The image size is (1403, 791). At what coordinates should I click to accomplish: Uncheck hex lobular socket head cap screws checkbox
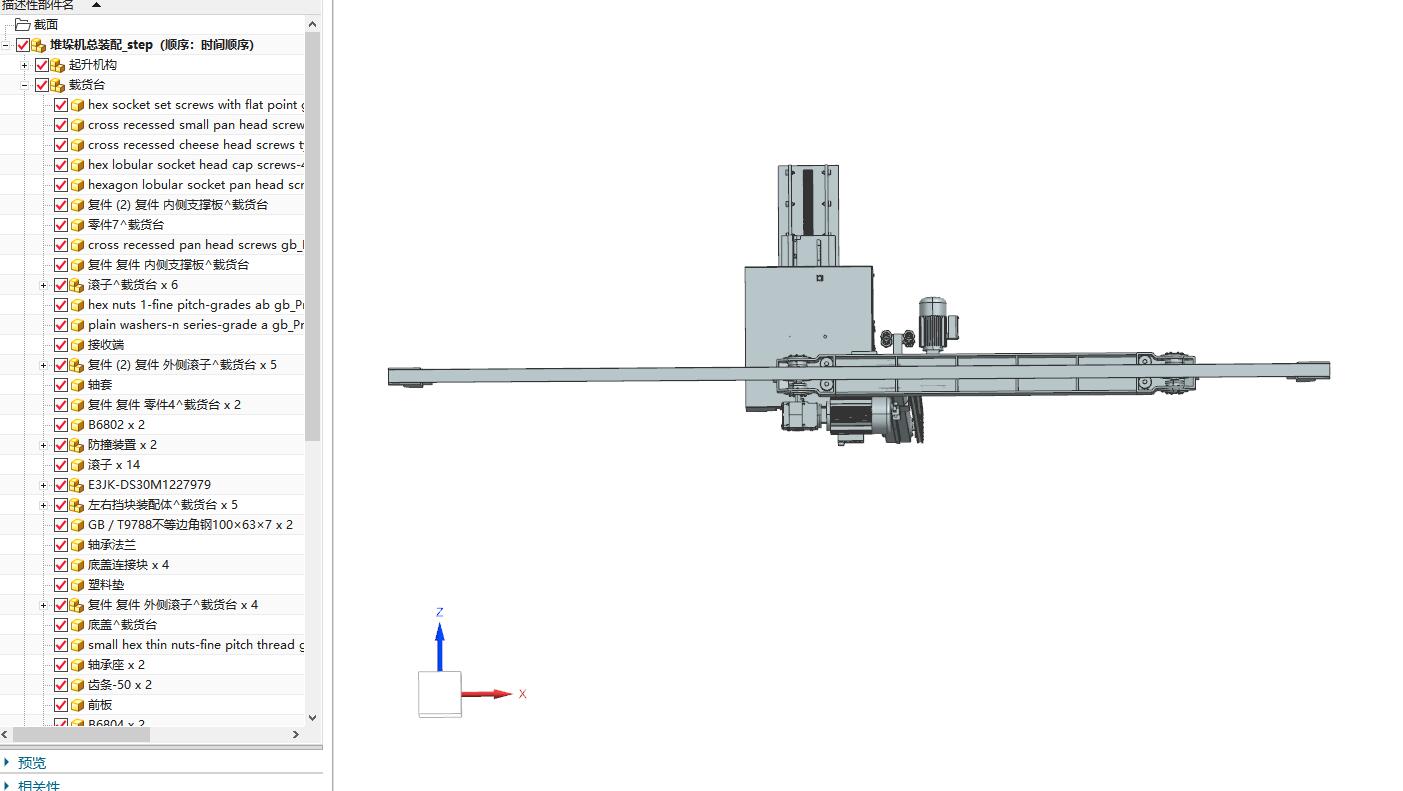click(x=61, y=165)
